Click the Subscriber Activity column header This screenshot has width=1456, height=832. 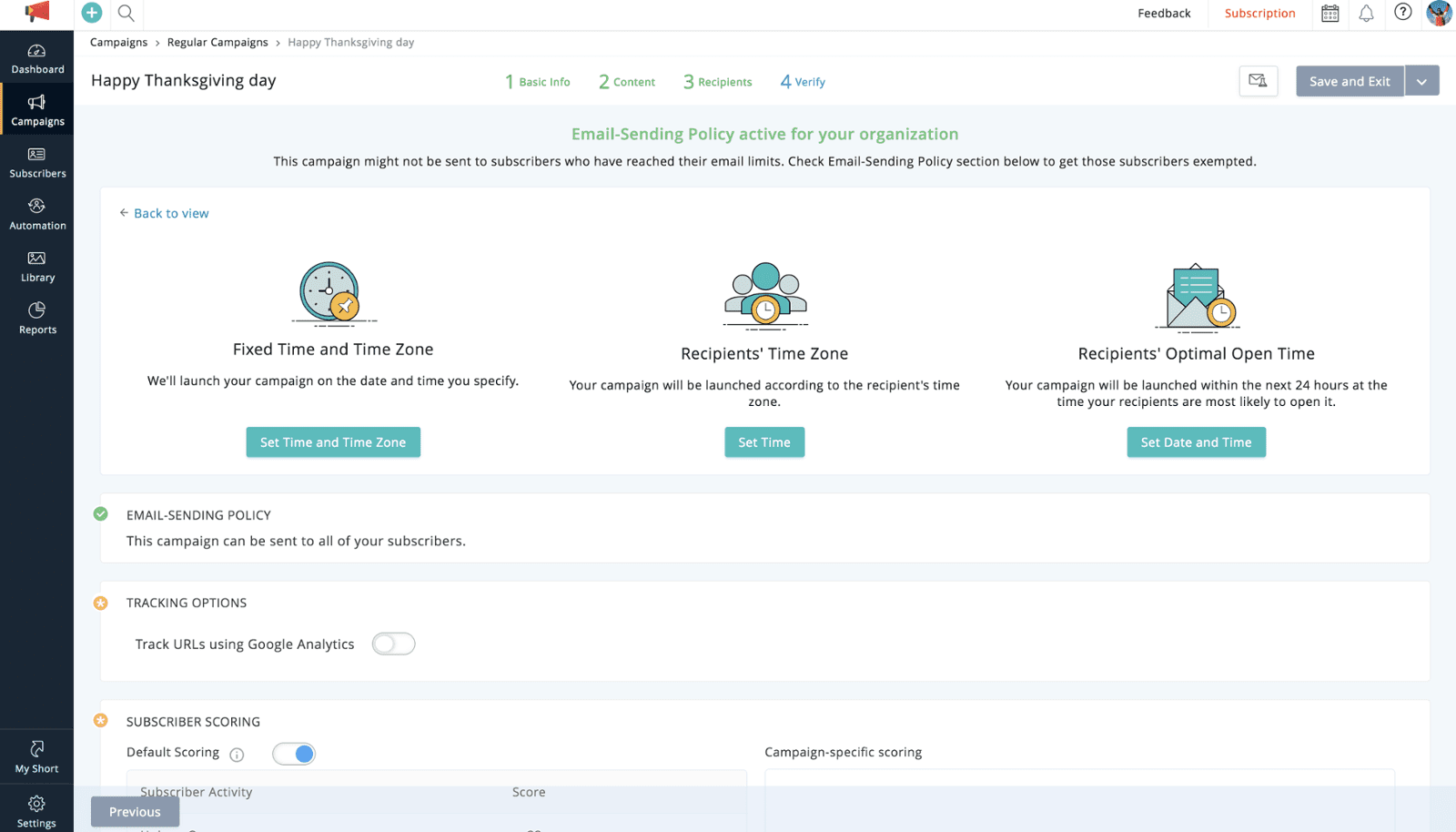pos(197,792)
